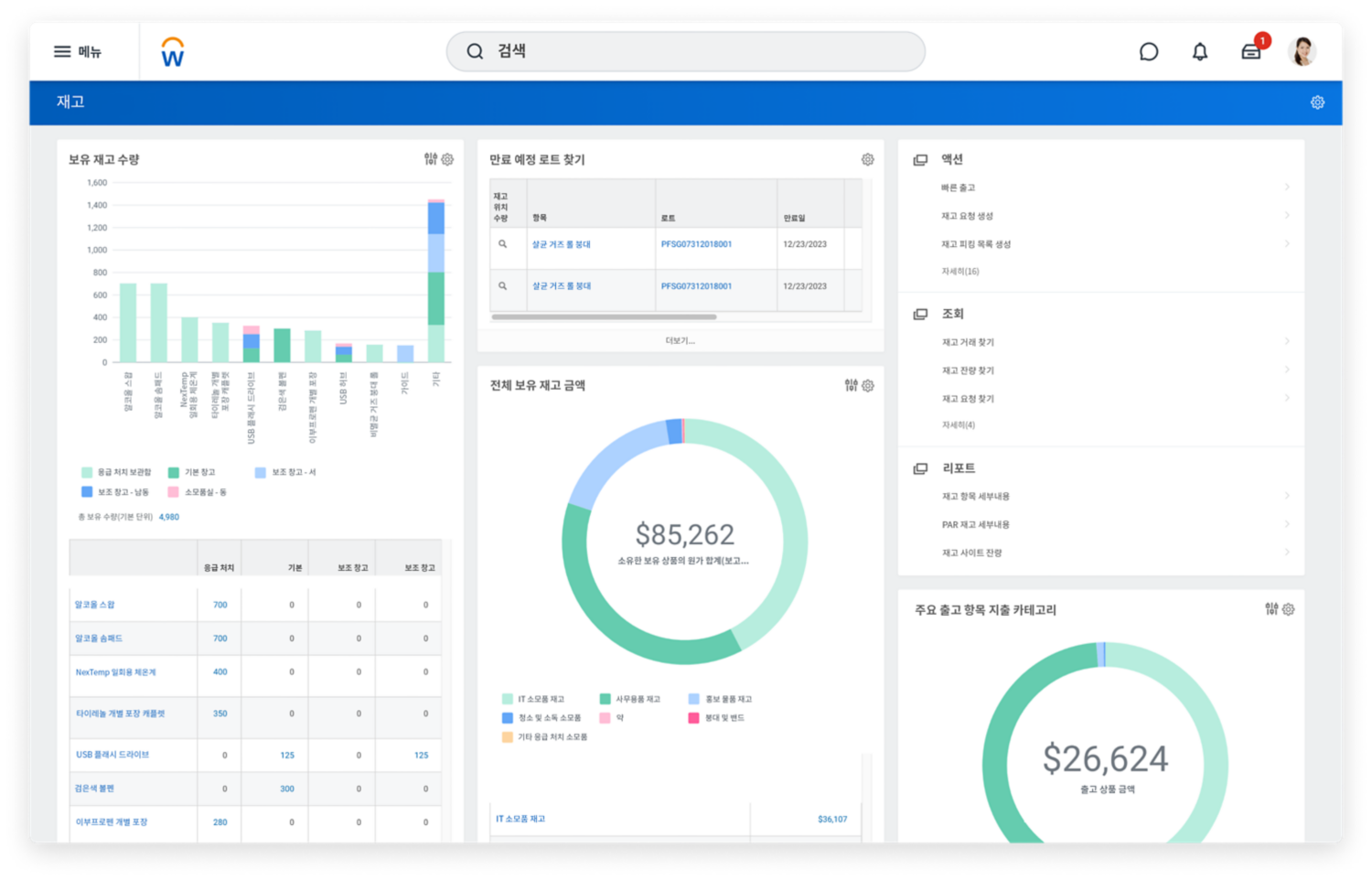This screenshot has height=880, width=1372.
Task: Open lot link PFSG07312018001 in first row
Action: [696, 244]
